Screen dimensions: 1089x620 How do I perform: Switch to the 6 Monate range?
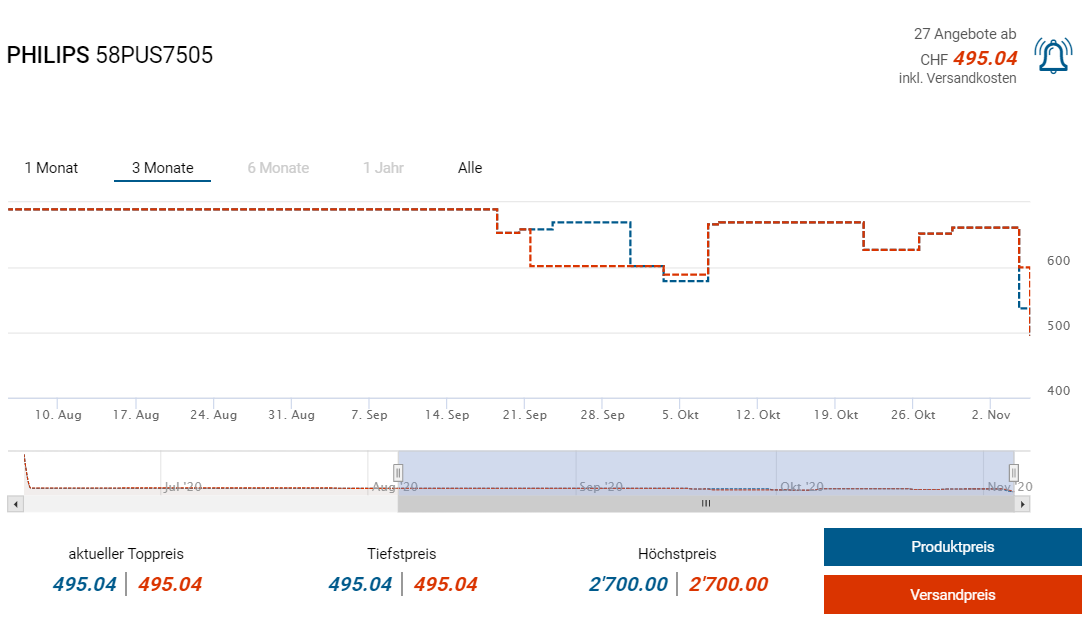click(278, 168)
